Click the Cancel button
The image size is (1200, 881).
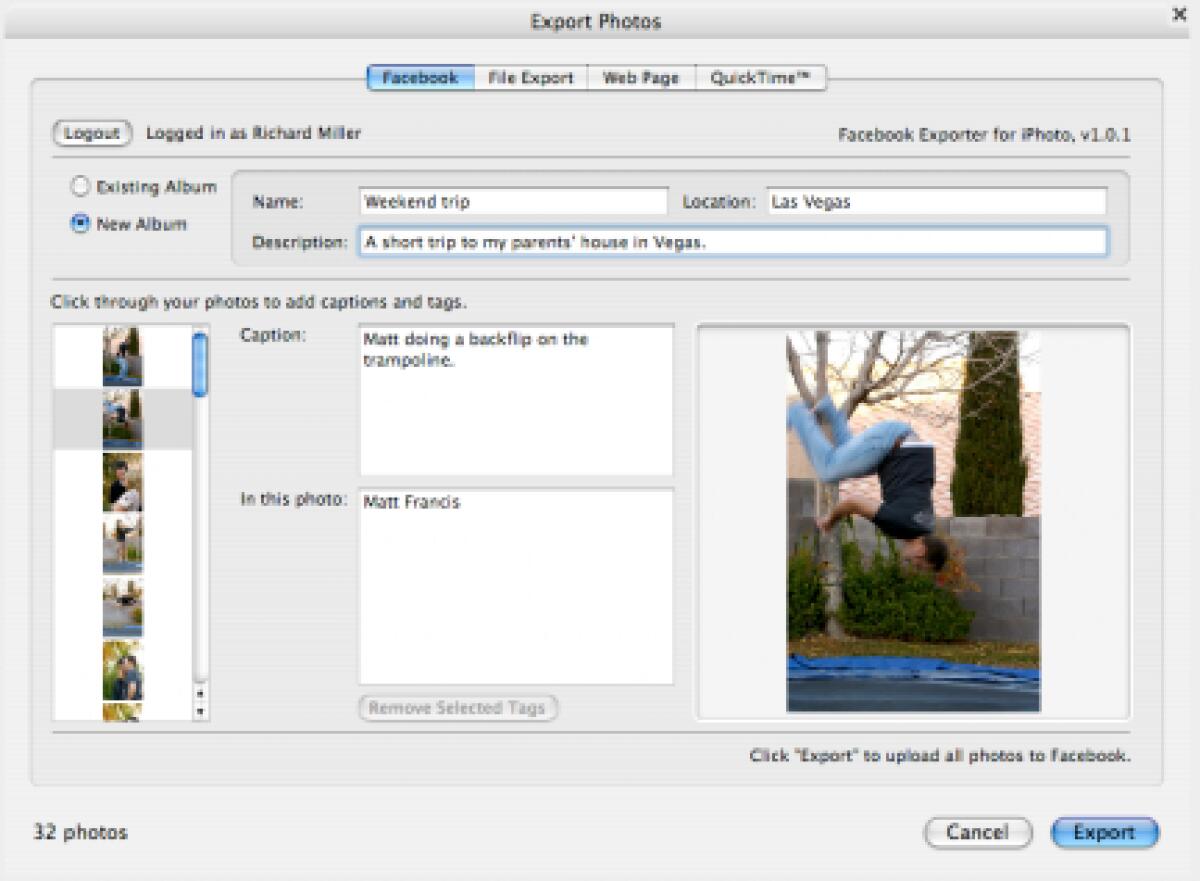978,833
